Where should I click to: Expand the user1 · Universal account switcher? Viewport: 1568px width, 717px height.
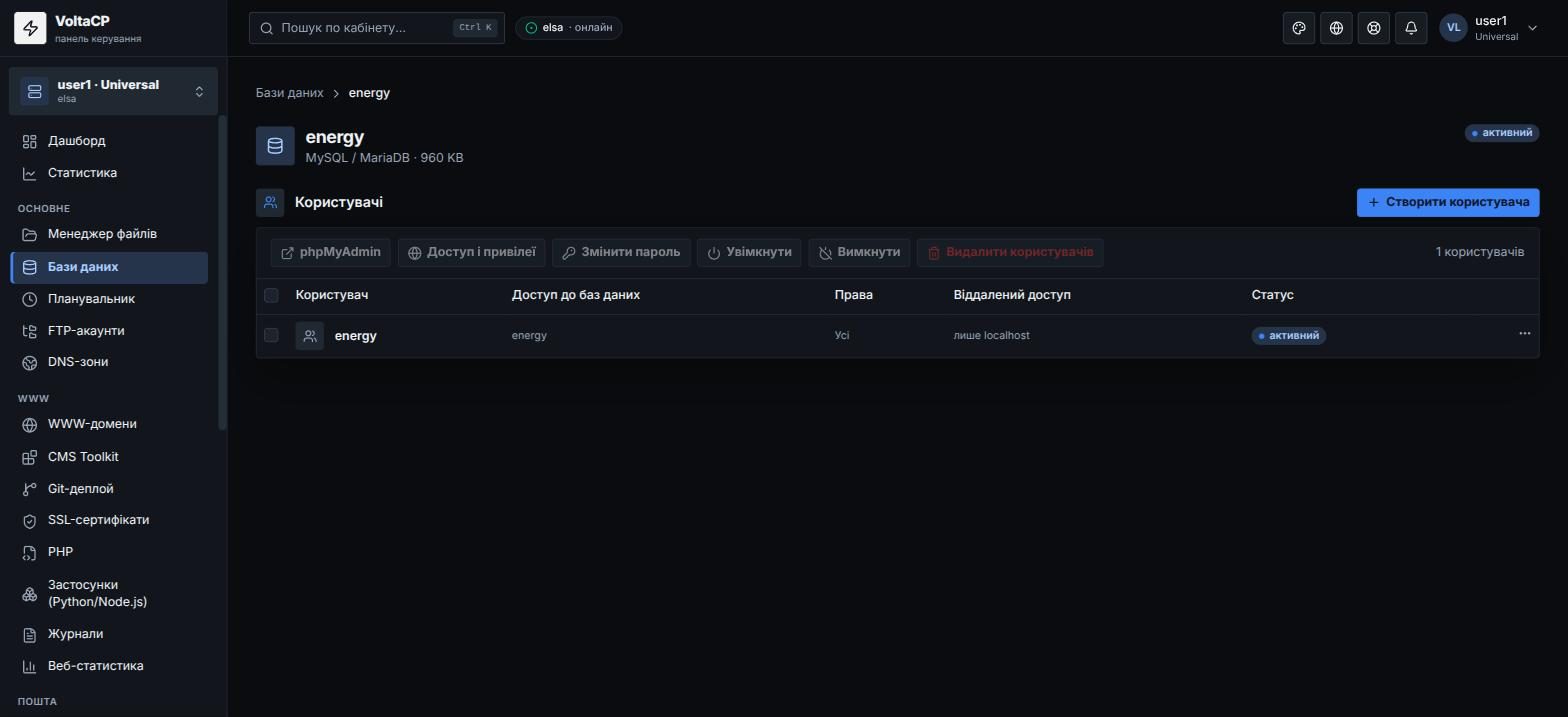point(114,92)
